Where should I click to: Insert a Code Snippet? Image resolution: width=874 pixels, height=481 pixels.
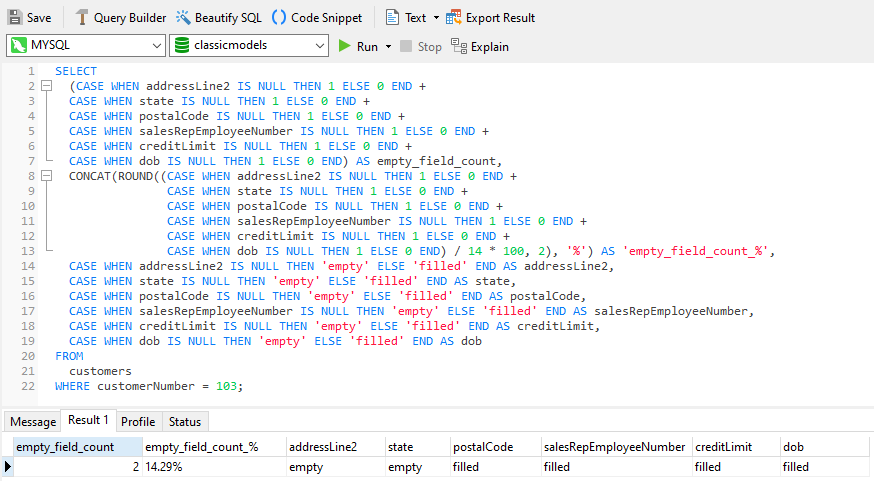(279, 18)
